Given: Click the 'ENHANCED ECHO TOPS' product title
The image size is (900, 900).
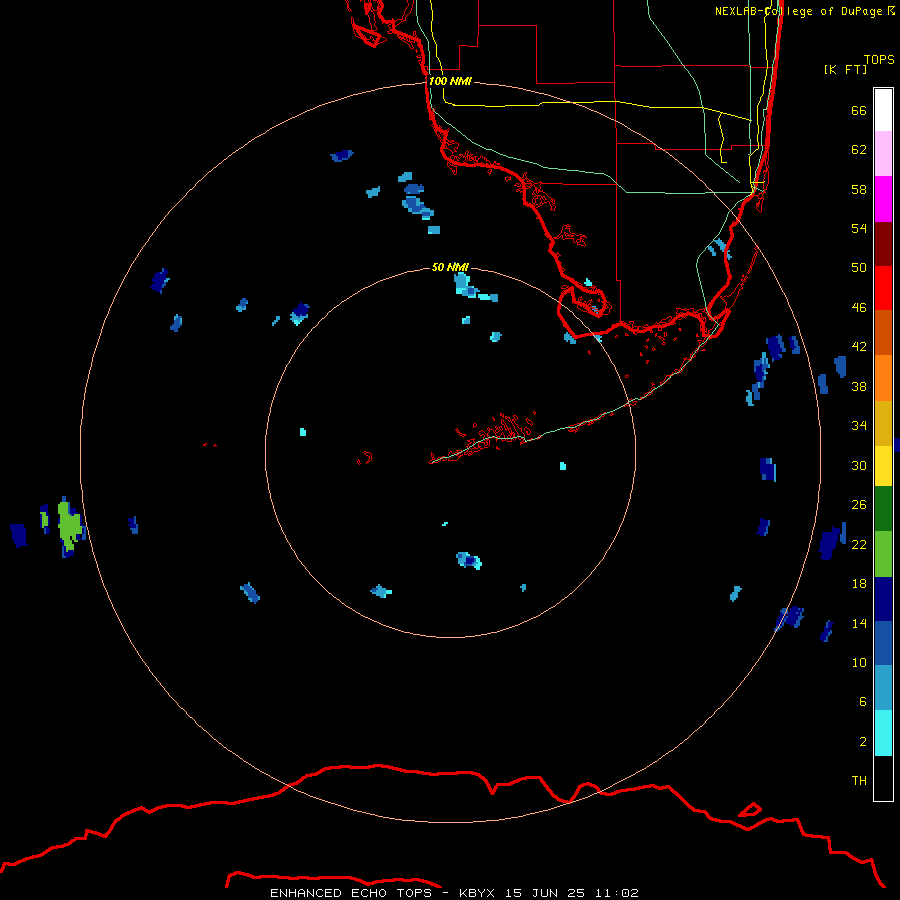Looking at the screenshot, I should 351,893.
